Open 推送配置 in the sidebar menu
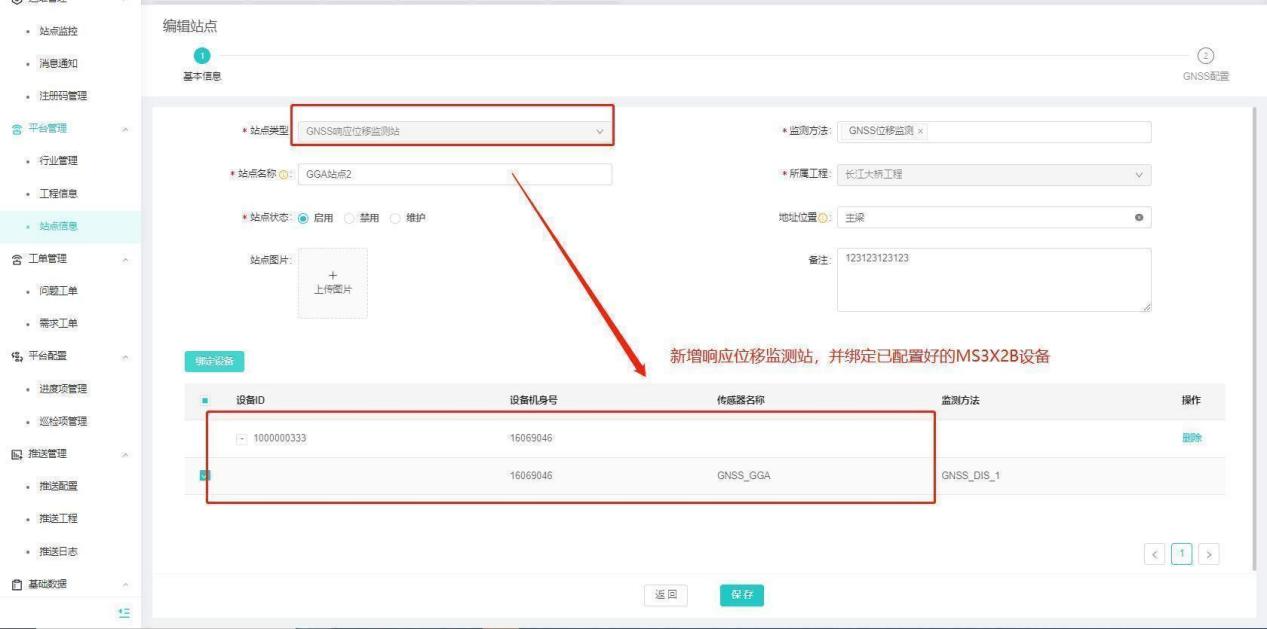The image size is (1267, 629). [58, 486]
